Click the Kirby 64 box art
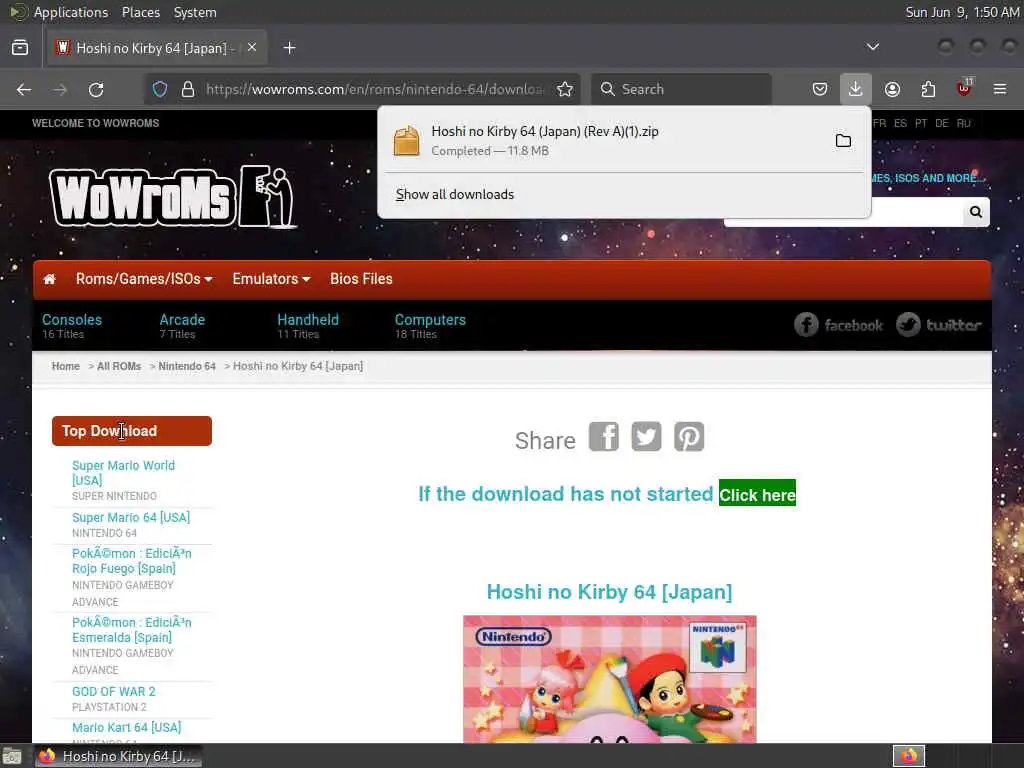This screenshot has height=768, width=1024. tap(609, 679)
